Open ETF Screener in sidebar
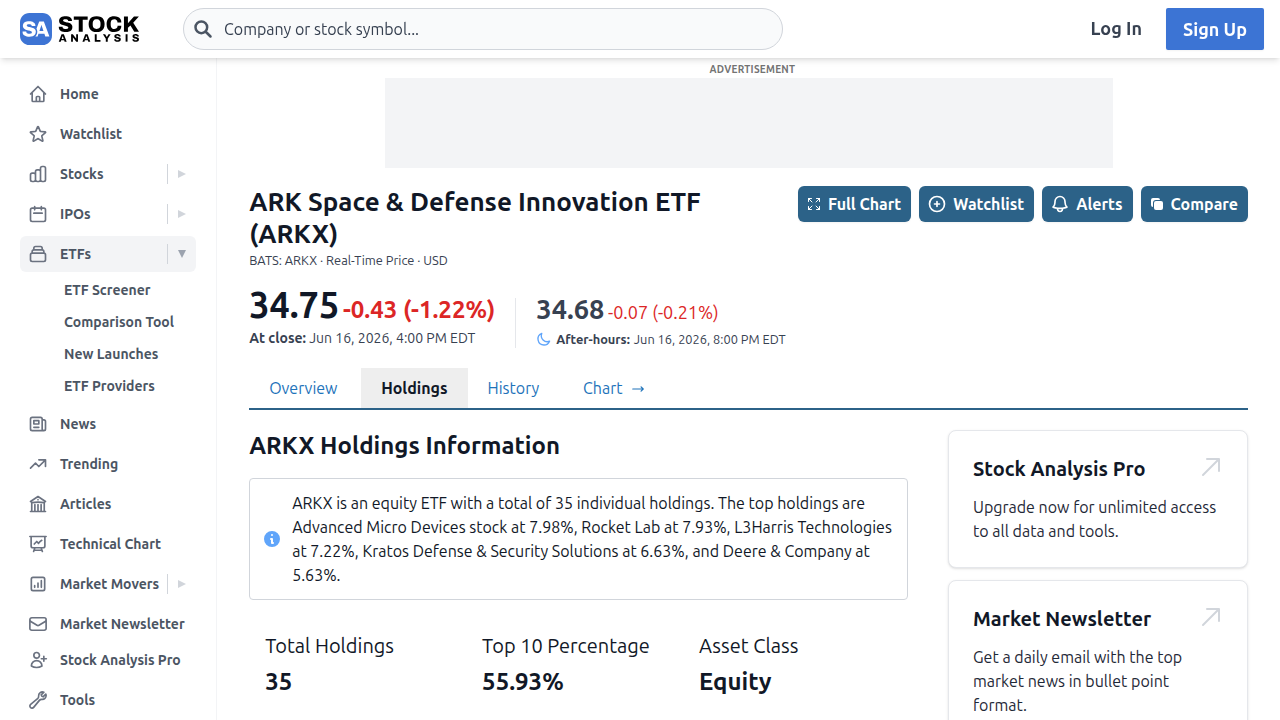Screen dimensions: 1280x720 tap(107, 290)
